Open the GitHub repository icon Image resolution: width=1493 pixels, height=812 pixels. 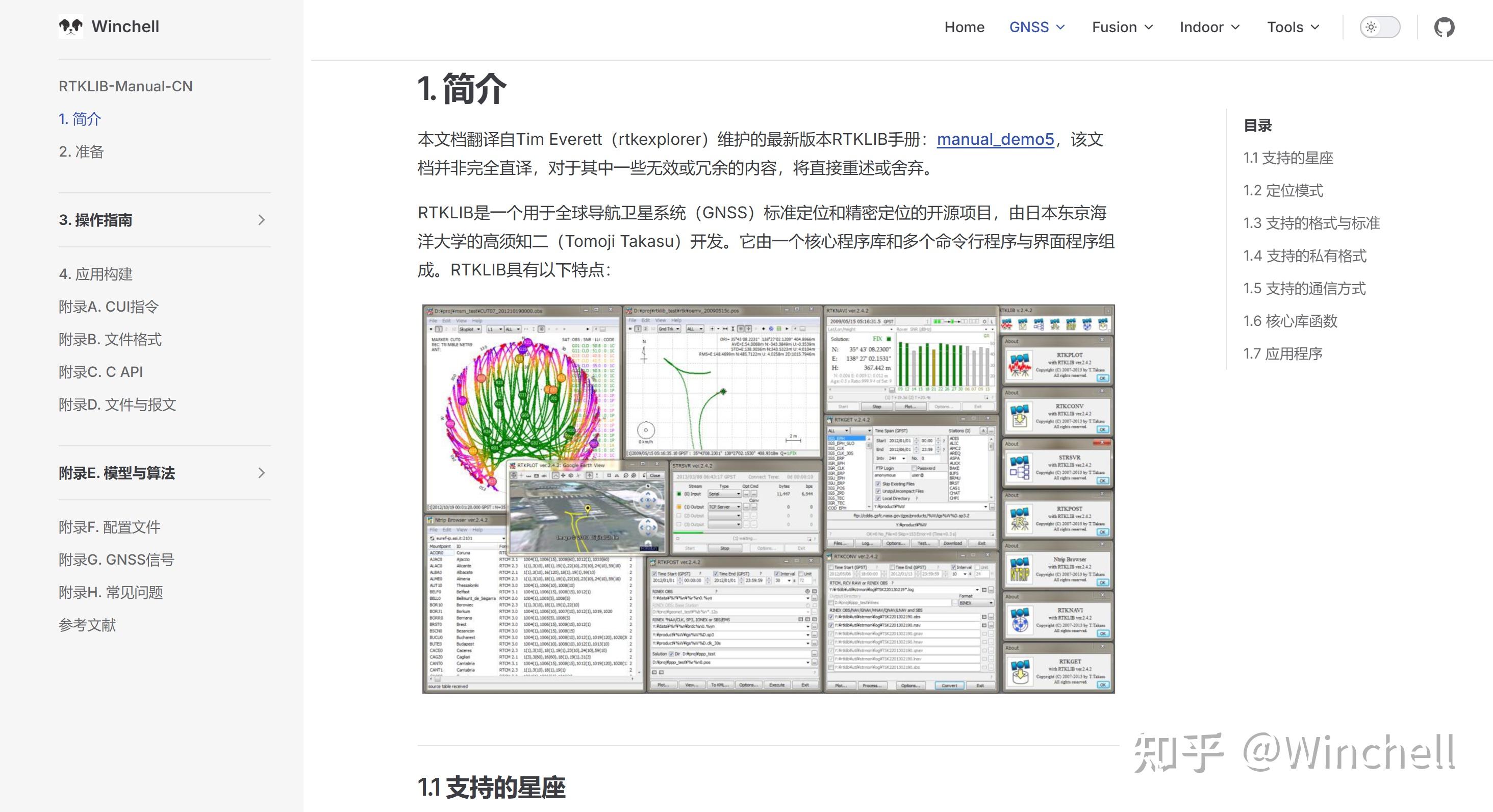(x=1444, y=27)
